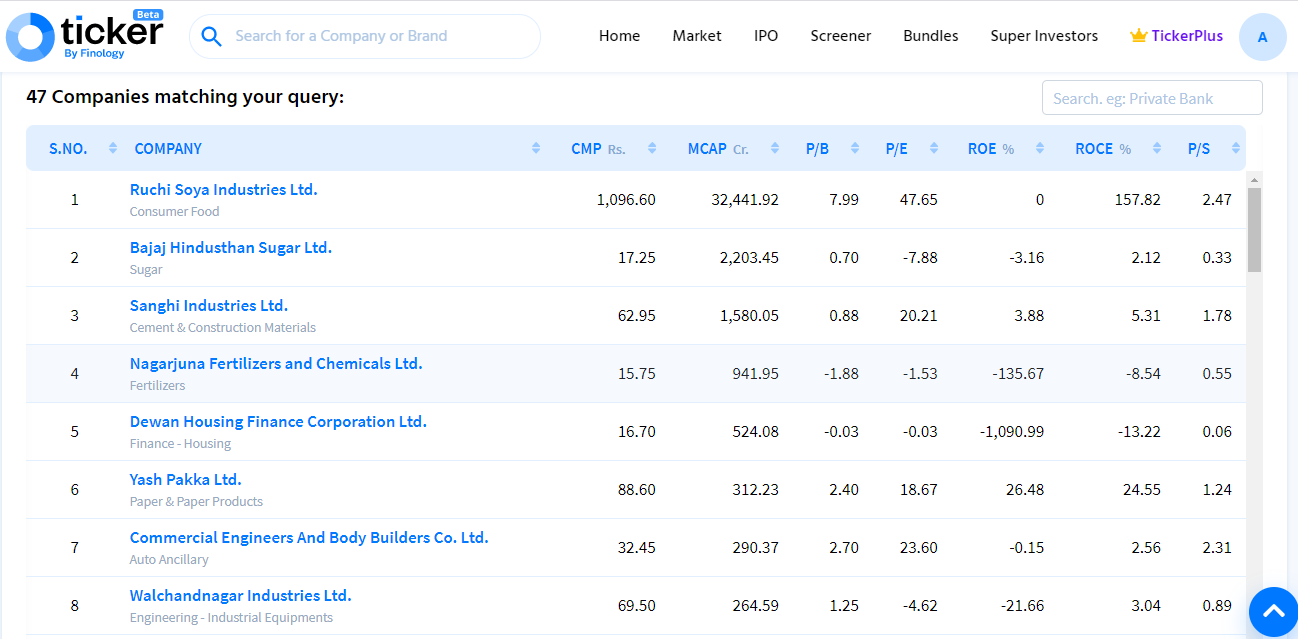Open Bajaj Hindusthan Sugar Ltd. page
Screen dimensions: 1298x639
coord(231,247)
